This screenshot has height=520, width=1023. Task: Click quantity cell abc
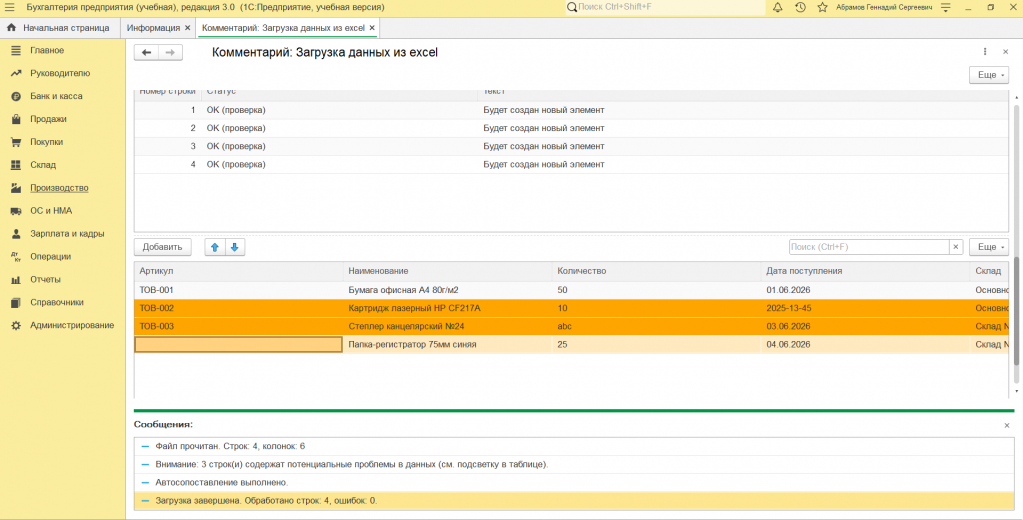656,326
